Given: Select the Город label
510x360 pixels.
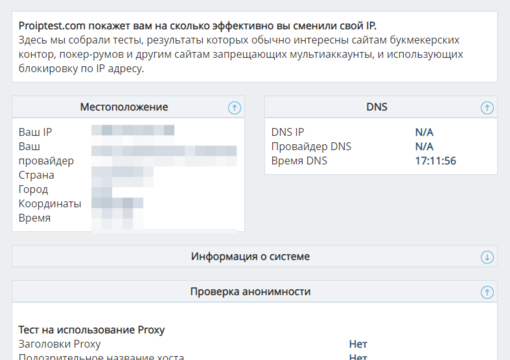Looking at the screenshot, I should pyautogui.click(x=33, y=189).
